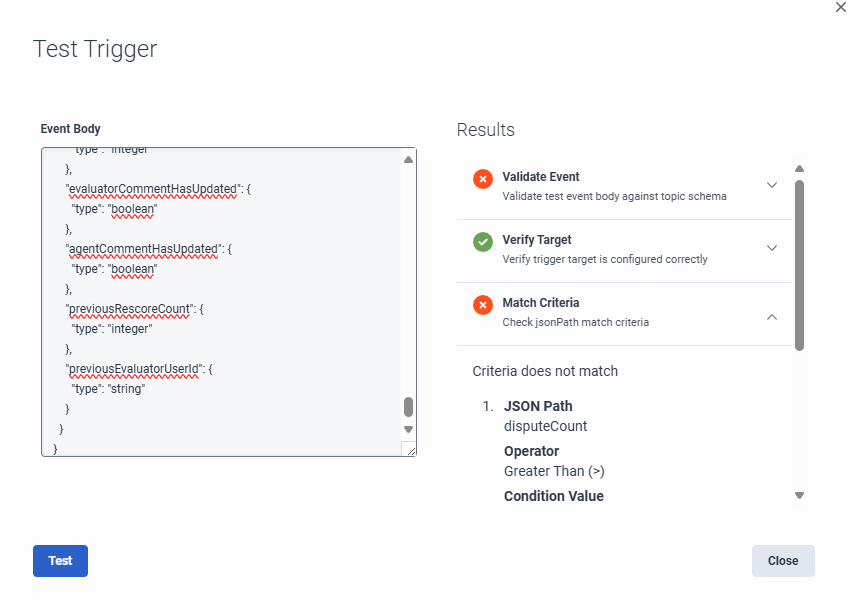
Task: Click the Verify Target heading
Action: [537, 240]
